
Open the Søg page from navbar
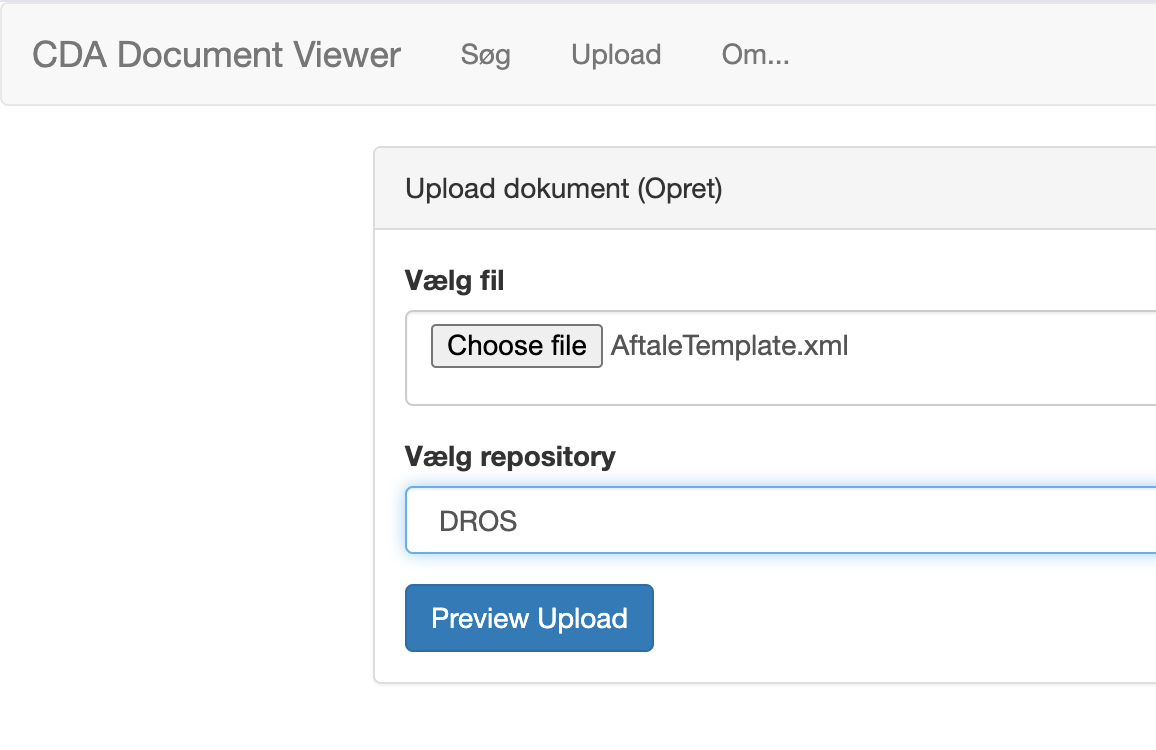tap(485, 55)
